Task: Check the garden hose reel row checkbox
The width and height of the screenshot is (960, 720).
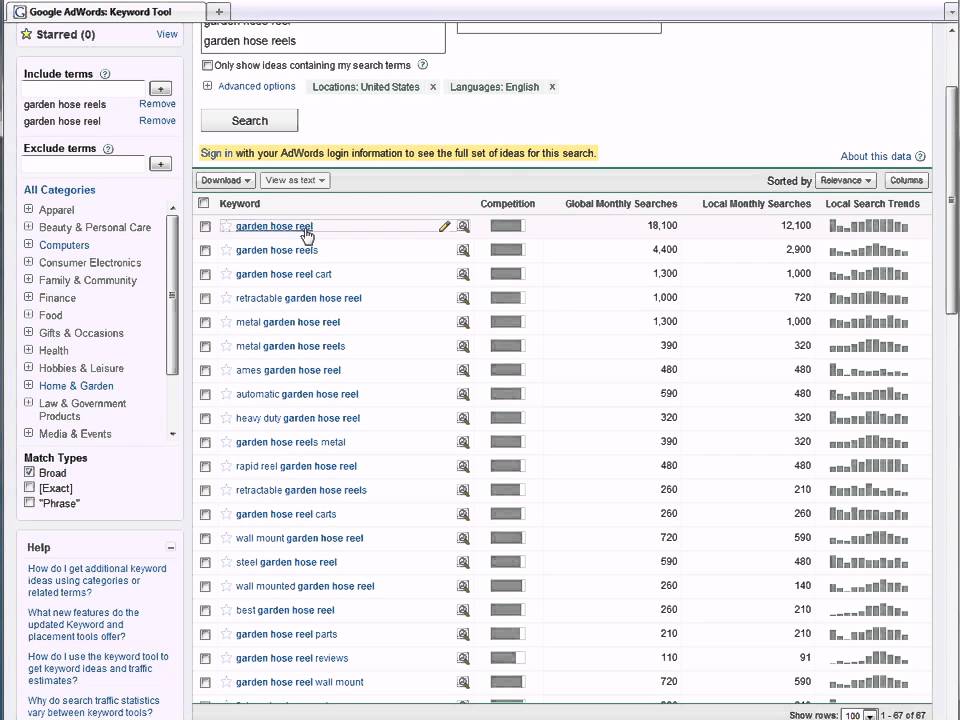Action: [x=205, y=227]
